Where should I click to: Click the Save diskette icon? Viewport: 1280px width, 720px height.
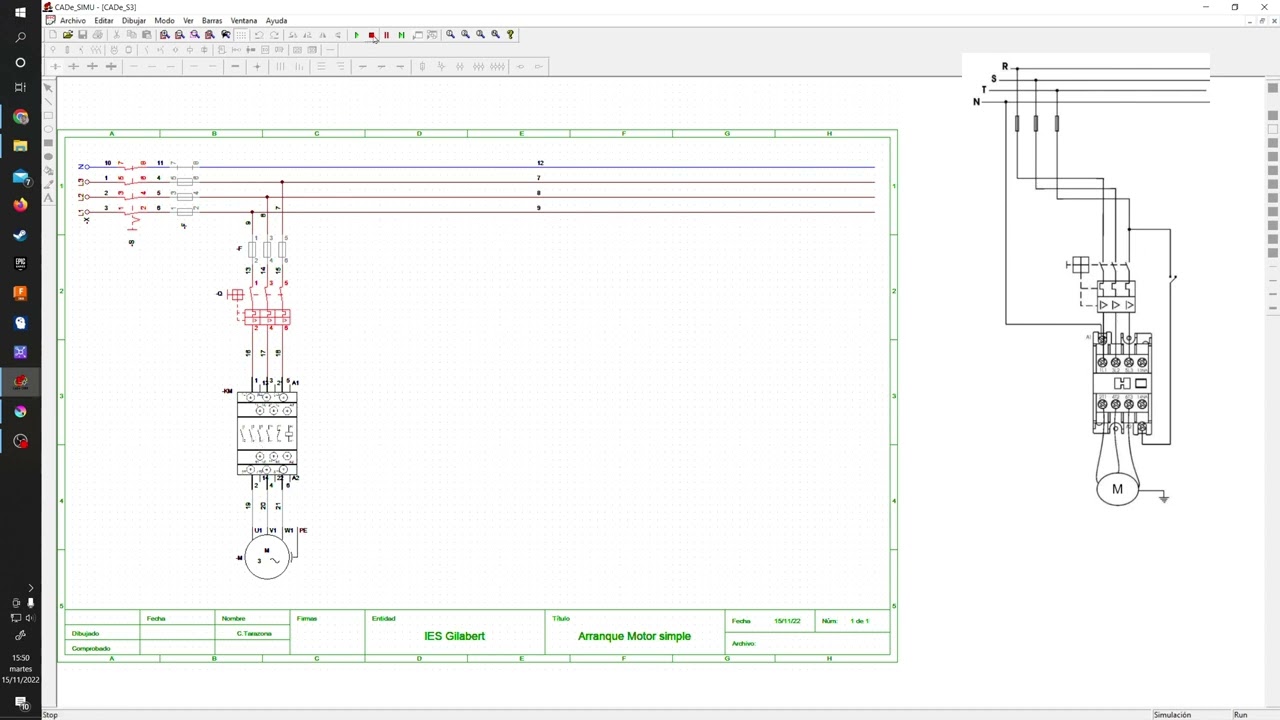click(82, 35)
